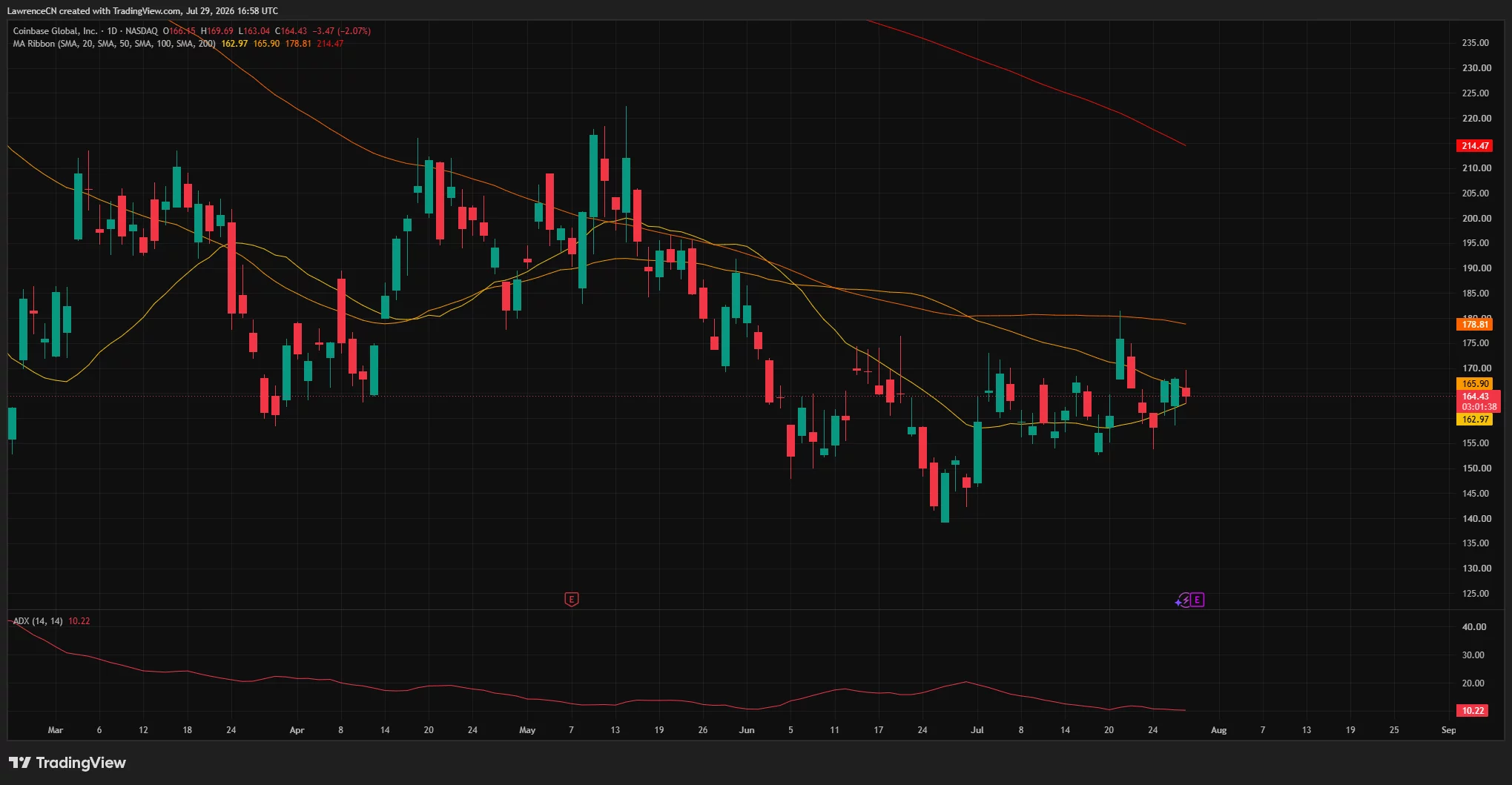Click the red 214.47 price-axis label
1512x785 pixels.
click(1475, 146)
